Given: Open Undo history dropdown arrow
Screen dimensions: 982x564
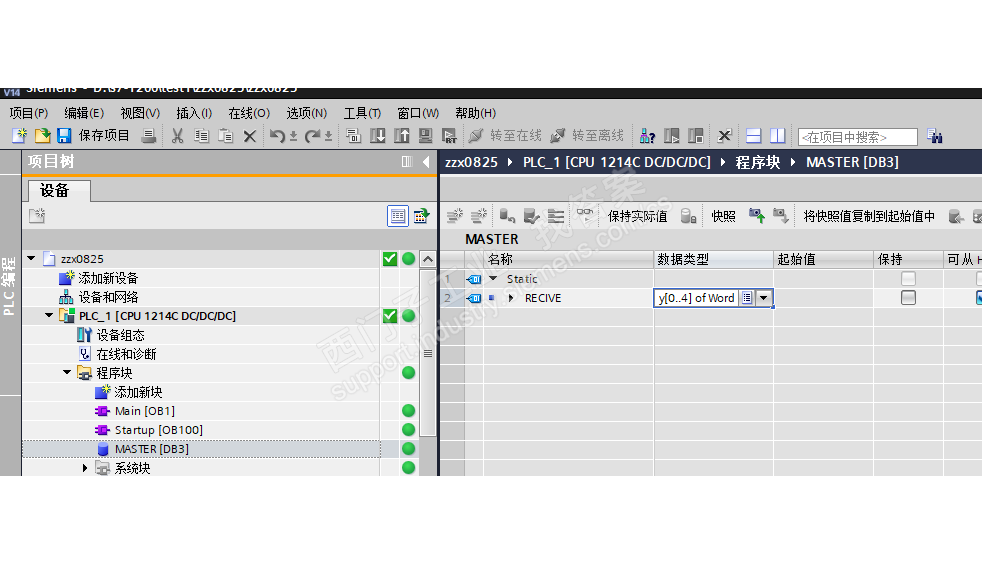Looking at the screenshot, I should point(293,136).
